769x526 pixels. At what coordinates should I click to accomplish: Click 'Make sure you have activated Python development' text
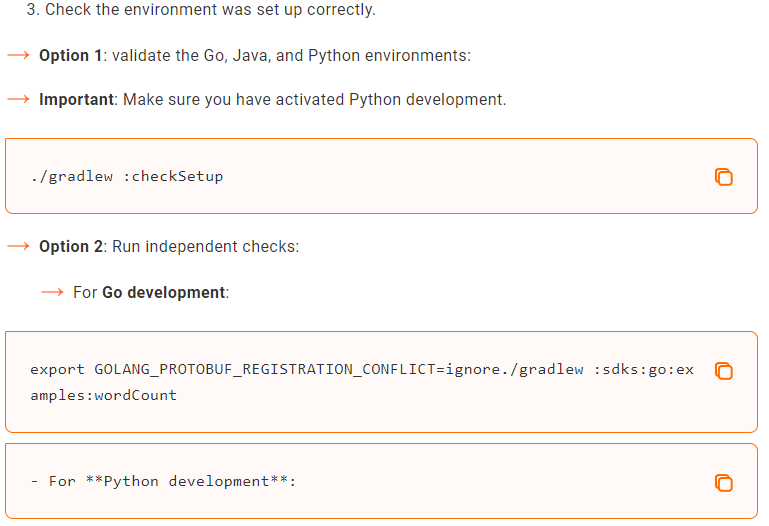[314, 100]
